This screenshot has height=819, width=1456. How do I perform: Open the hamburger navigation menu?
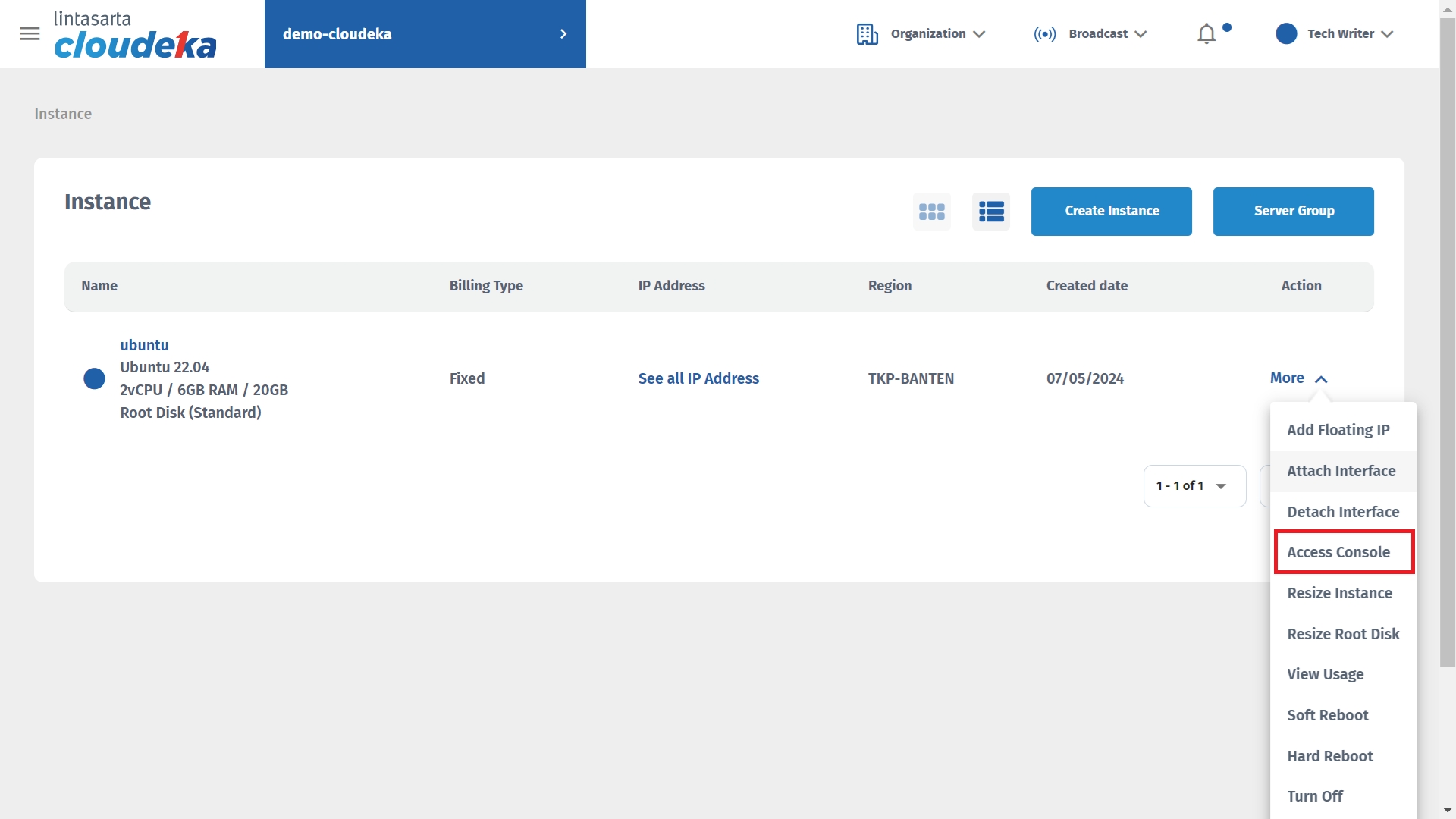(30, 34)
